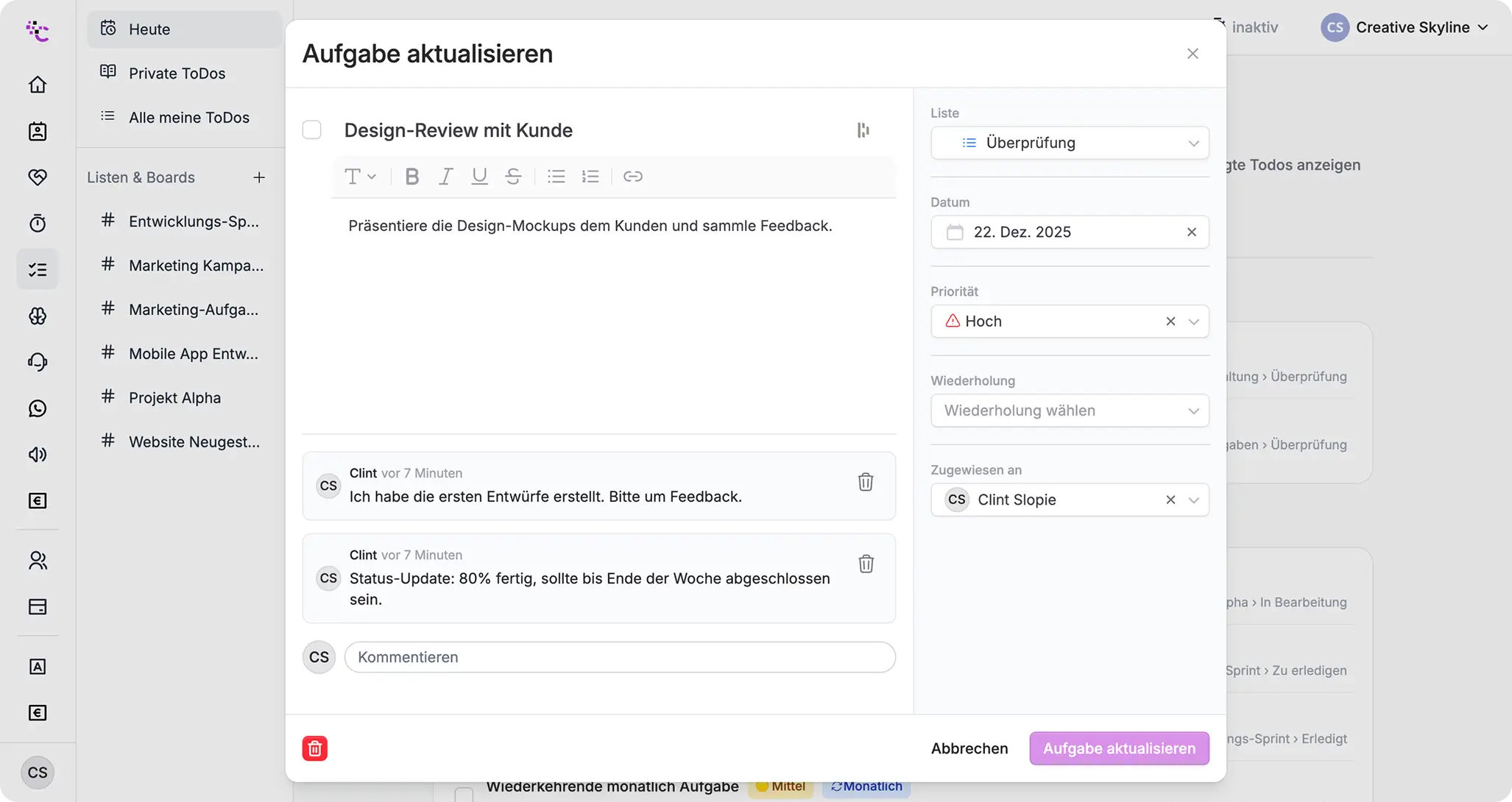The height and width of the screenshot is (802, 1512).
Task: Apply italic formatting to the description
Action: click(445, 176)
